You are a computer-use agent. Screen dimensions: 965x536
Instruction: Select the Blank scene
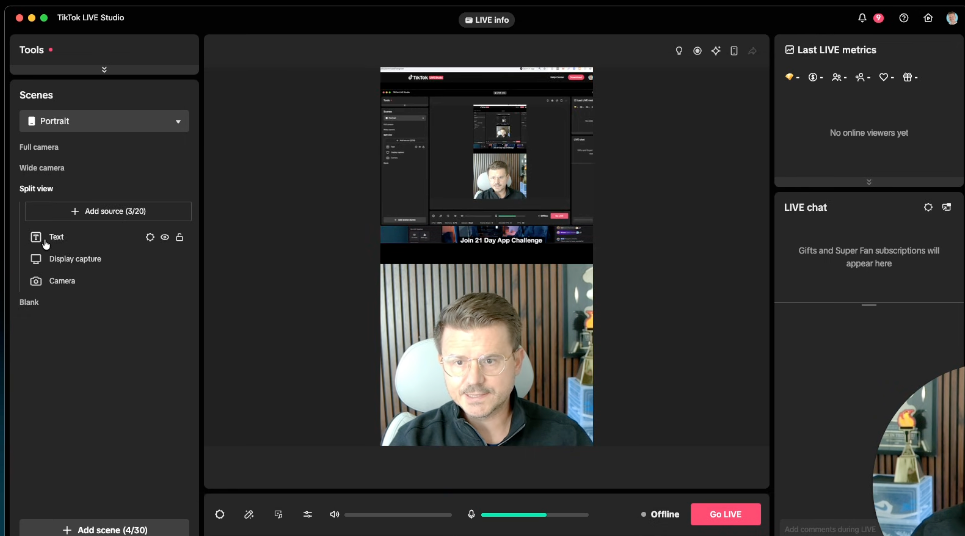(x=29, y=302)
